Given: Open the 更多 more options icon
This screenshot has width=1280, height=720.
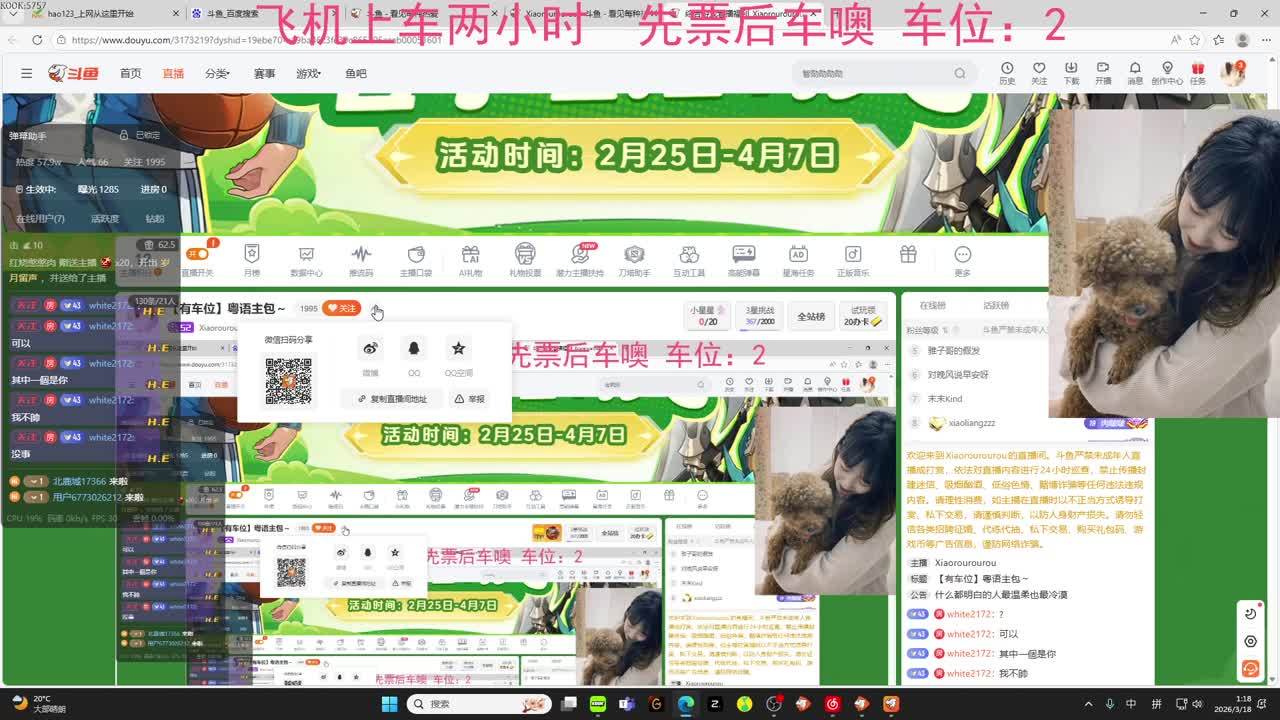Looking at the screenshot, I should 962,260.
